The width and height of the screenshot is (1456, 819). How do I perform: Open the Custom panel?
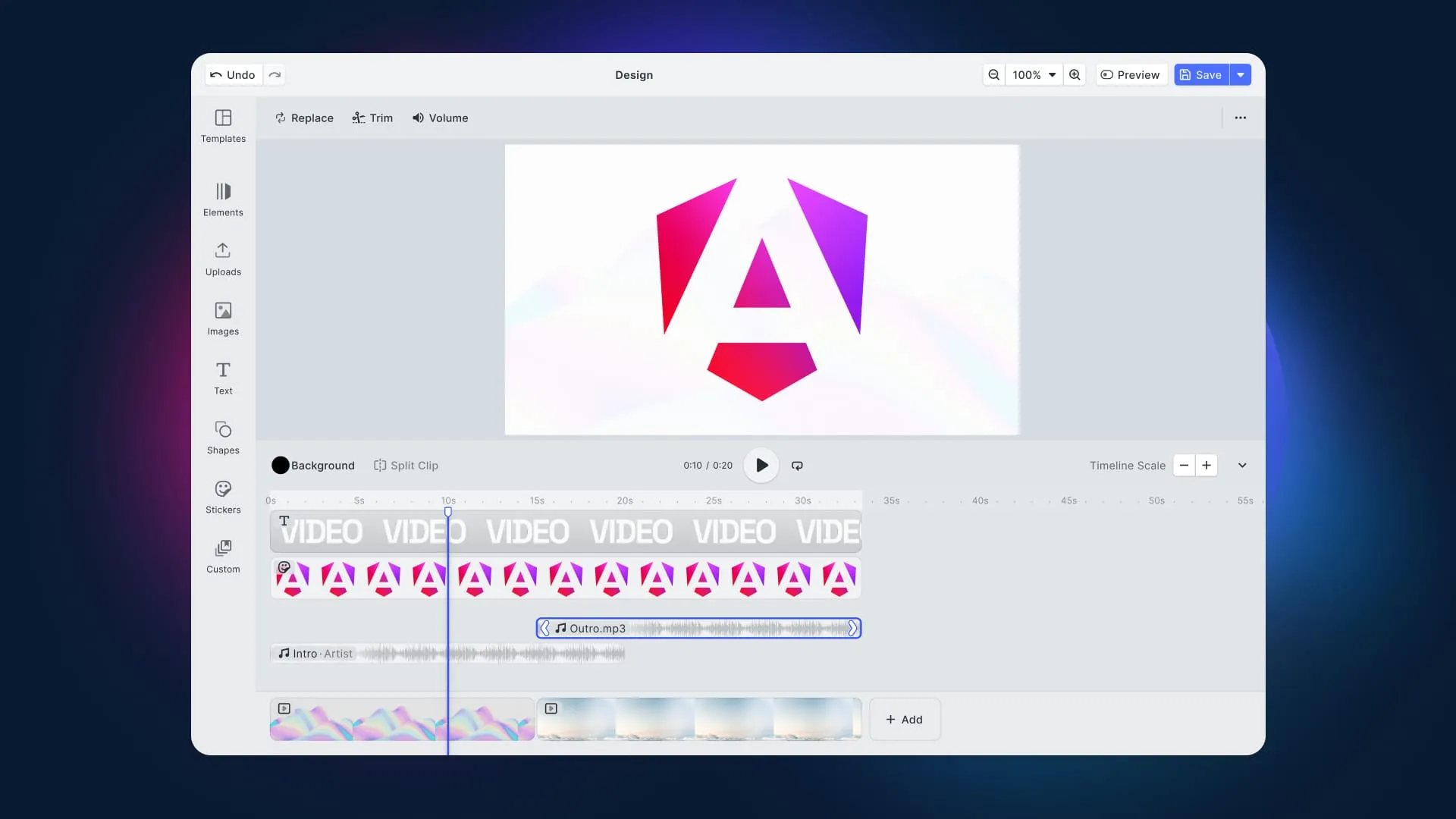[223, 557]
